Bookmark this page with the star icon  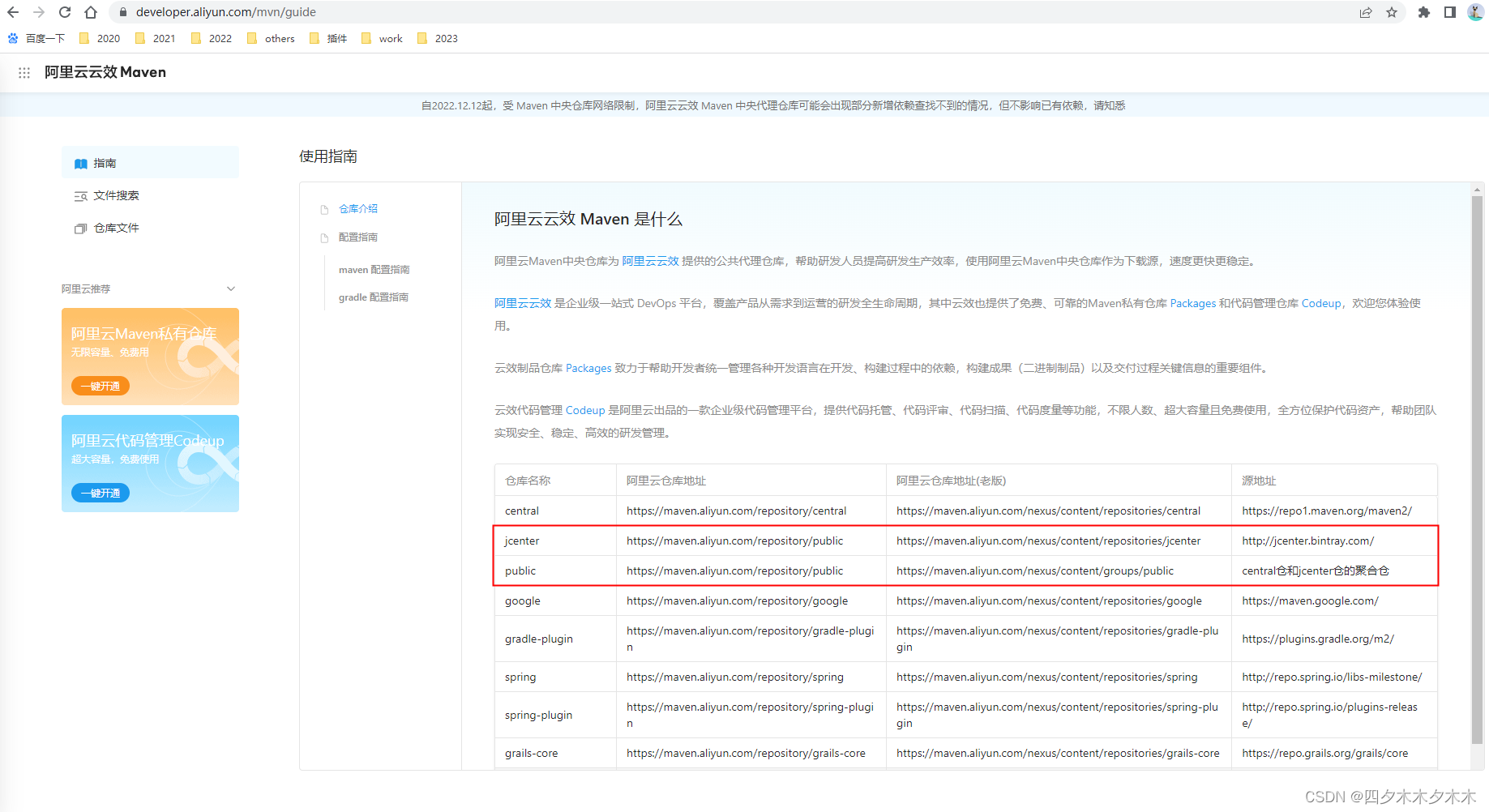pos(1392,12)
